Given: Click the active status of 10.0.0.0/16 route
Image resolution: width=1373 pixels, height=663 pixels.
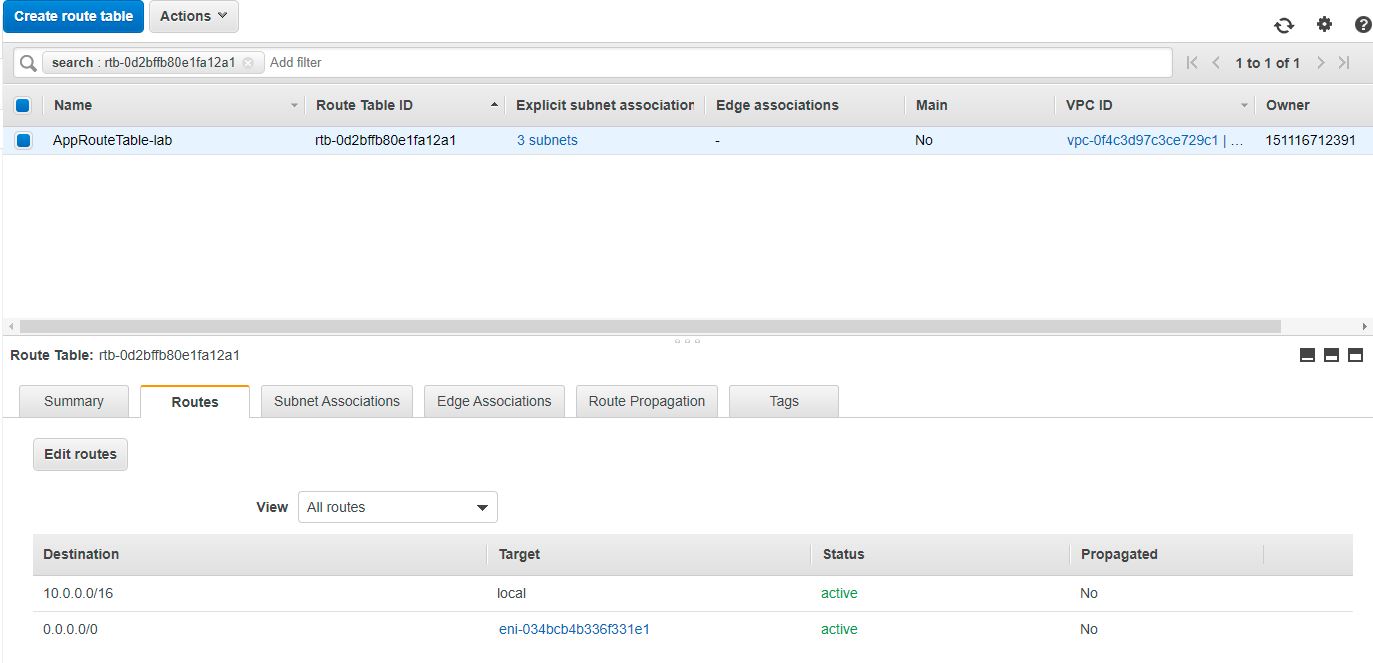Looking at the screenshot, I should (839, 593).
